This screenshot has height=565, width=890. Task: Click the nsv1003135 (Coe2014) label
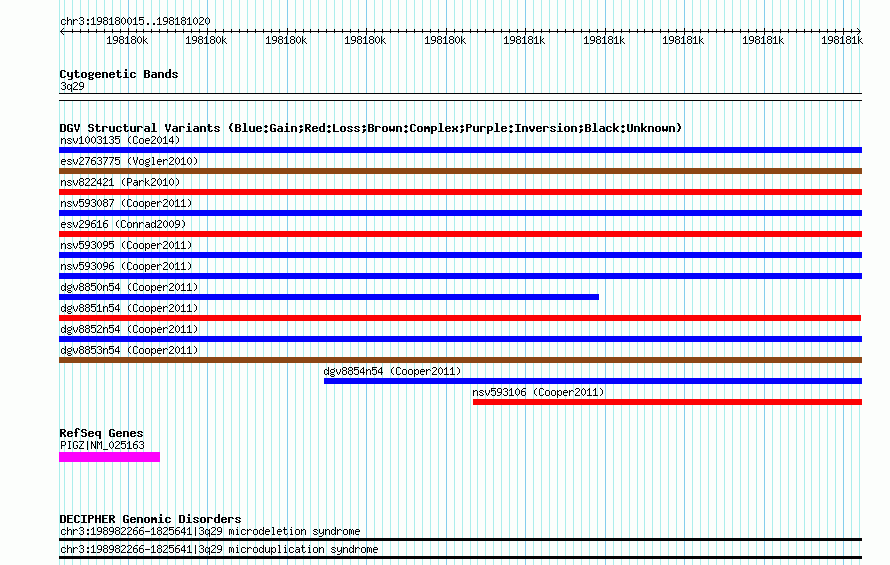click(120, 140)
